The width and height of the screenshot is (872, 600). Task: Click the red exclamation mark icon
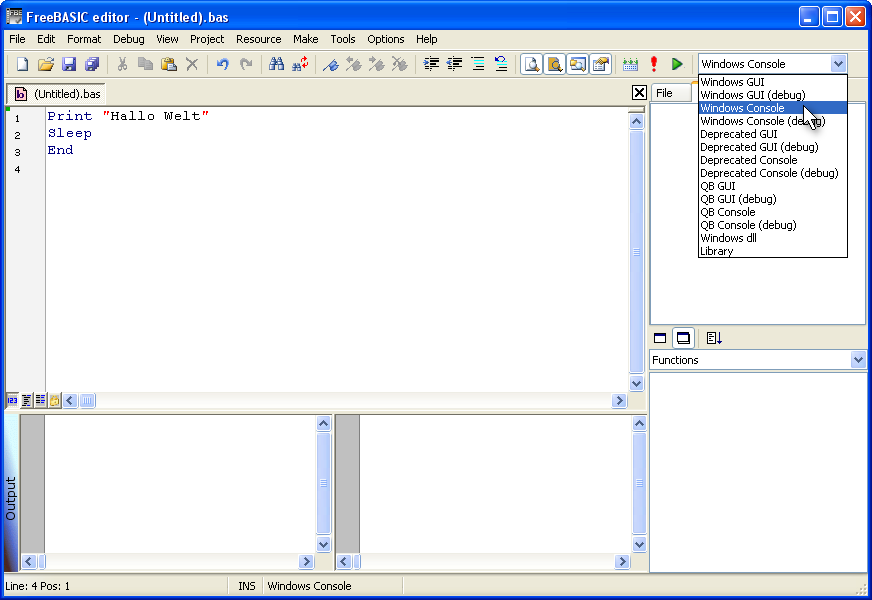coord(654,64)
